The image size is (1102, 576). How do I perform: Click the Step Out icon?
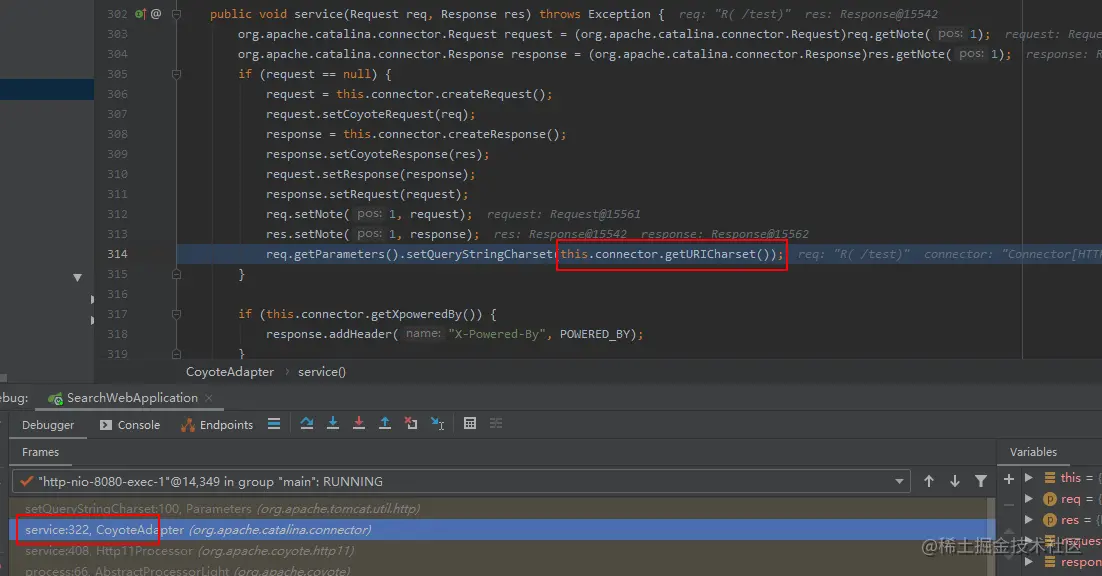384,424
